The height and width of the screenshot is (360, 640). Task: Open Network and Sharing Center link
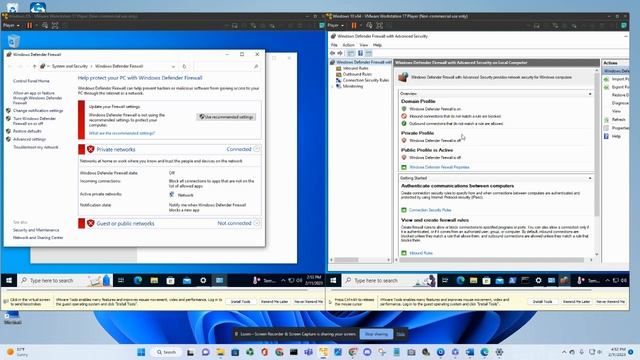(38, 238)
